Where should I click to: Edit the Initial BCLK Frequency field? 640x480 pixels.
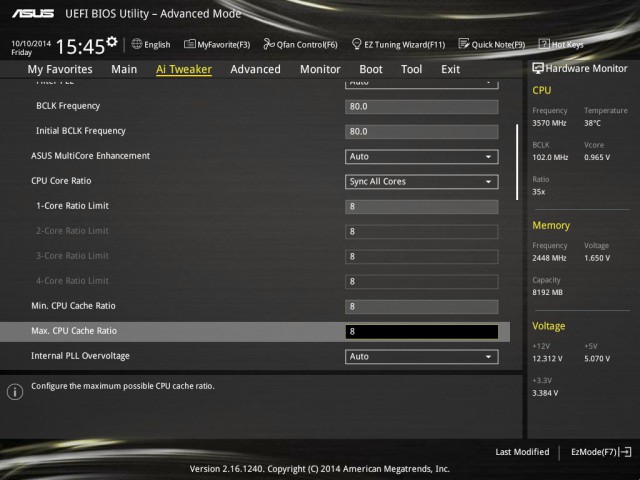click(422, 132)
